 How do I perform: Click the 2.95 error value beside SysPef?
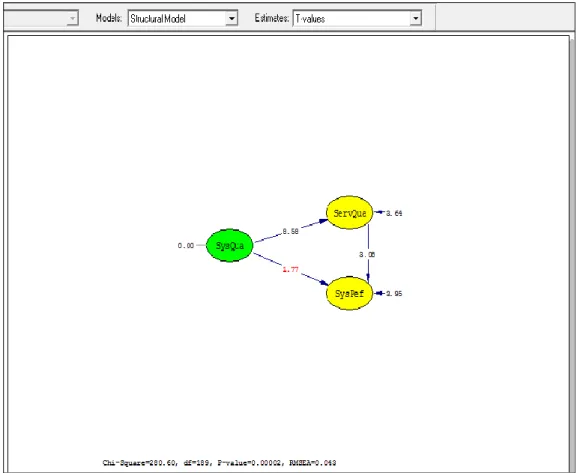tap(394, 293)
